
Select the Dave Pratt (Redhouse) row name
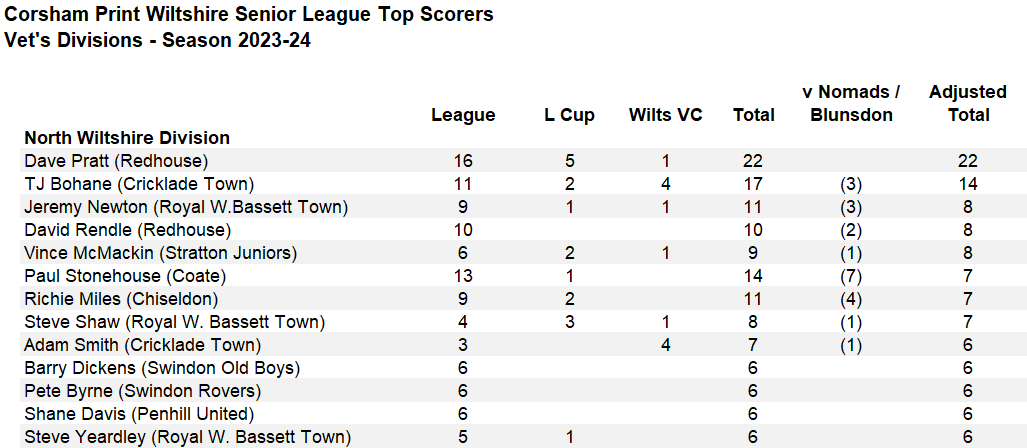pos(116,161)
